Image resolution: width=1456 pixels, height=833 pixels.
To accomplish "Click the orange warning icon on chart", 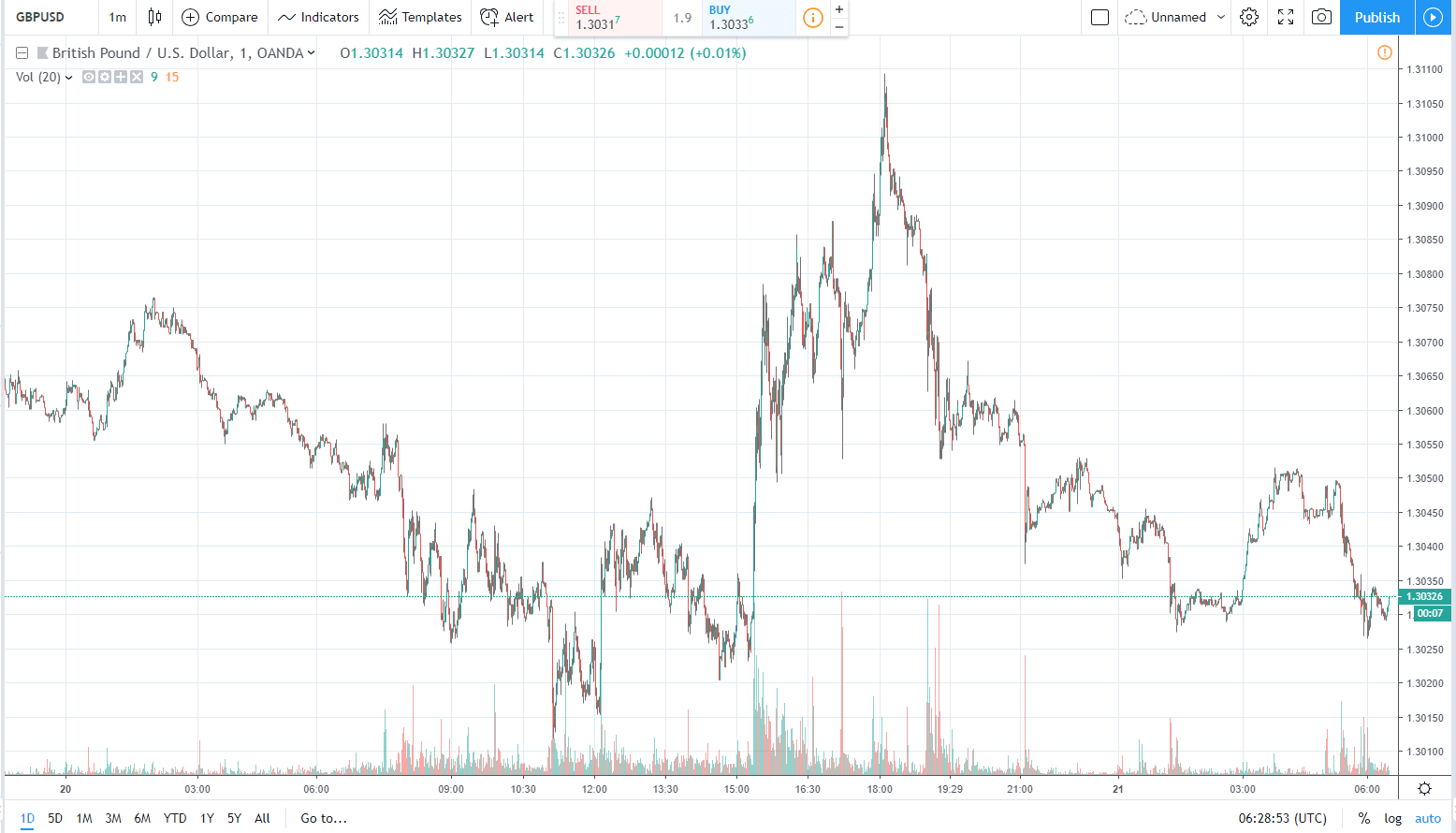I will coord(1385,52).
